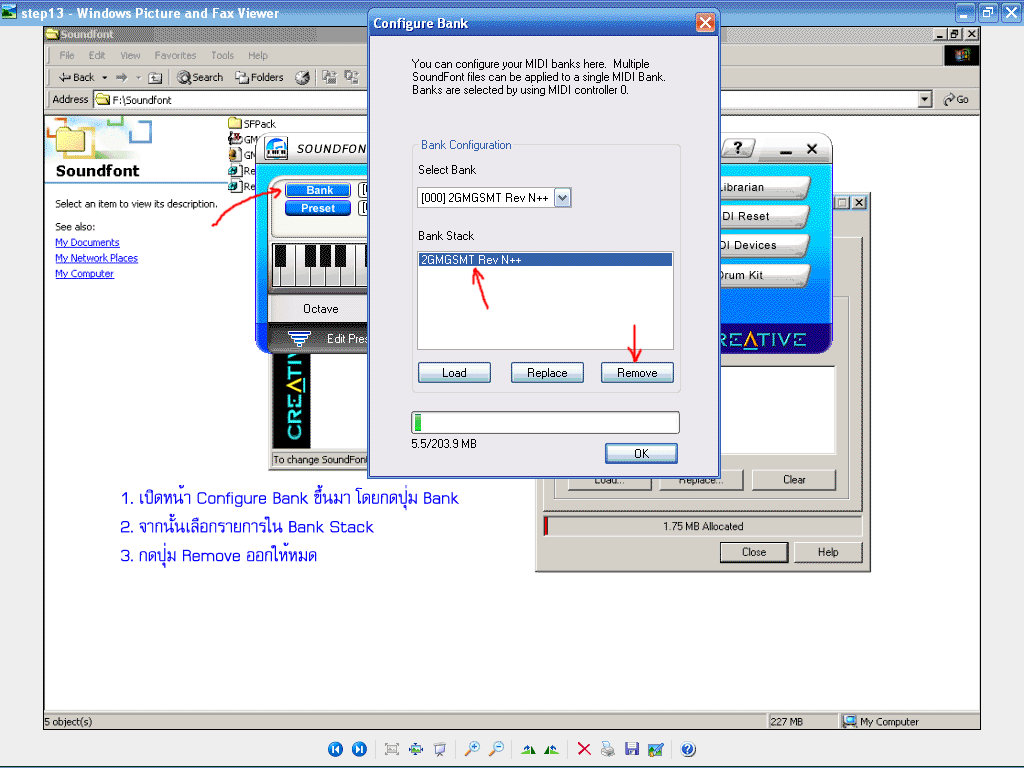Close the Configure Bank dialog
Viewport: 1024px width, 768px height.
pyautogui.click(x=705, y=23)
